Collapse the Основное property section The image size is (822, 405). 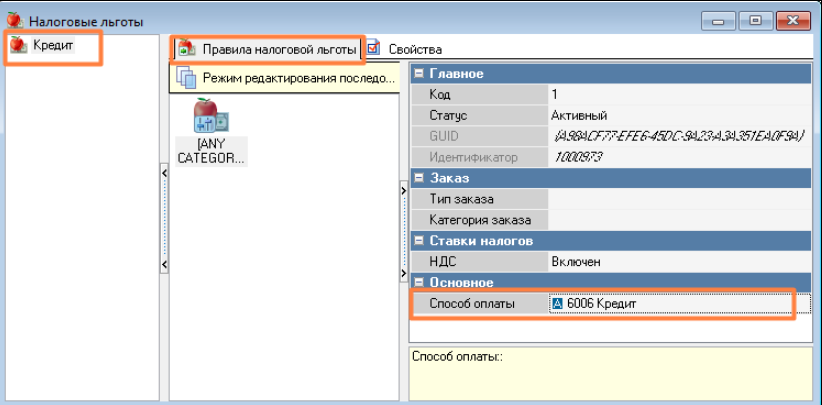[418, 282]
